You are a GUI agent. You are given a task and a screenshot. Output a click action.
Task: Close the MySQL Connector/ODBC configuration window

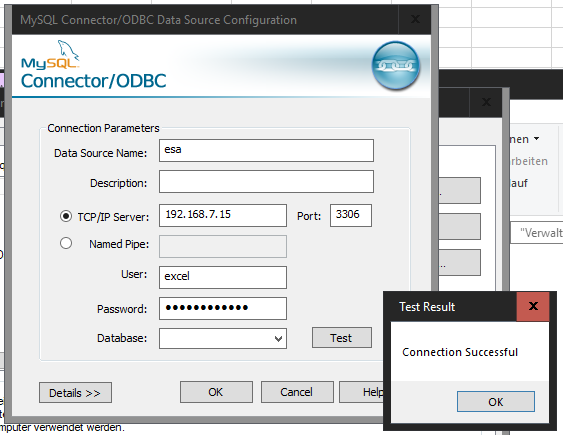tap(415, 19)
